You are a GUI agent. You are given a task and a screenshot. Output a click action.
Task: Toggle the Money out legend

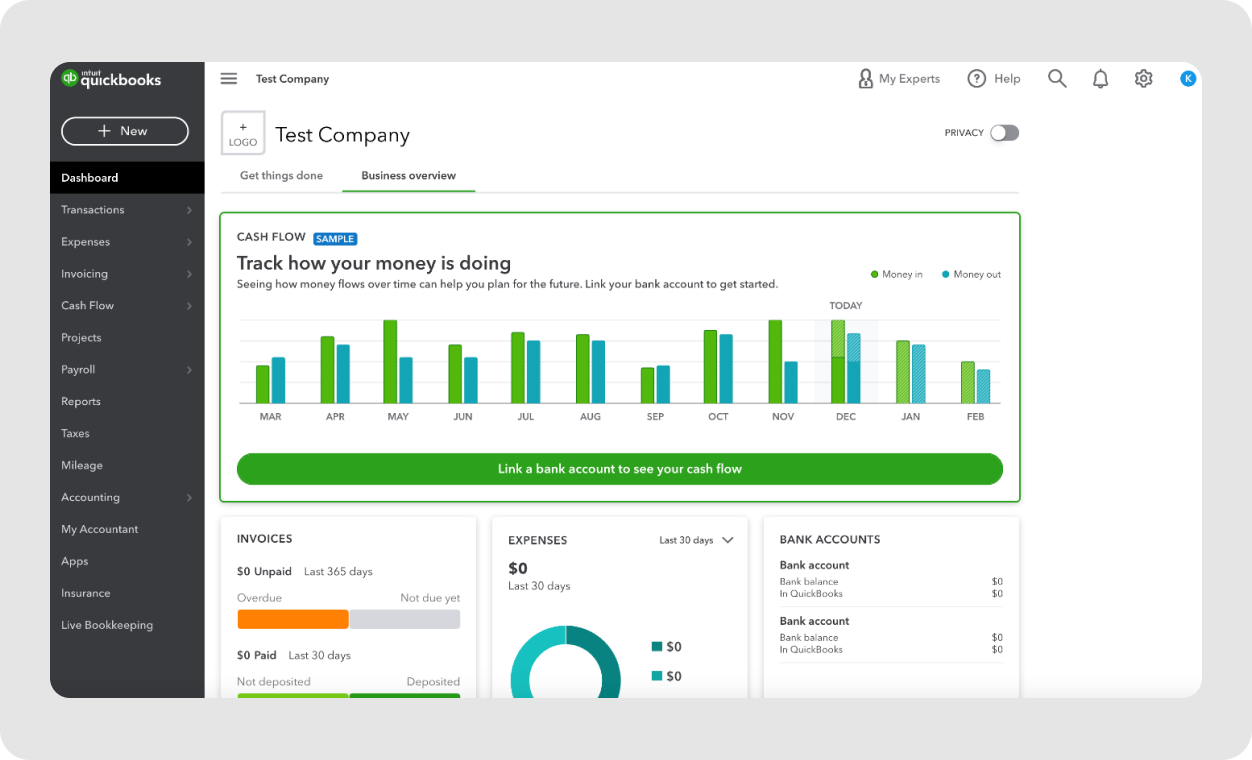(x=969, y=274)
